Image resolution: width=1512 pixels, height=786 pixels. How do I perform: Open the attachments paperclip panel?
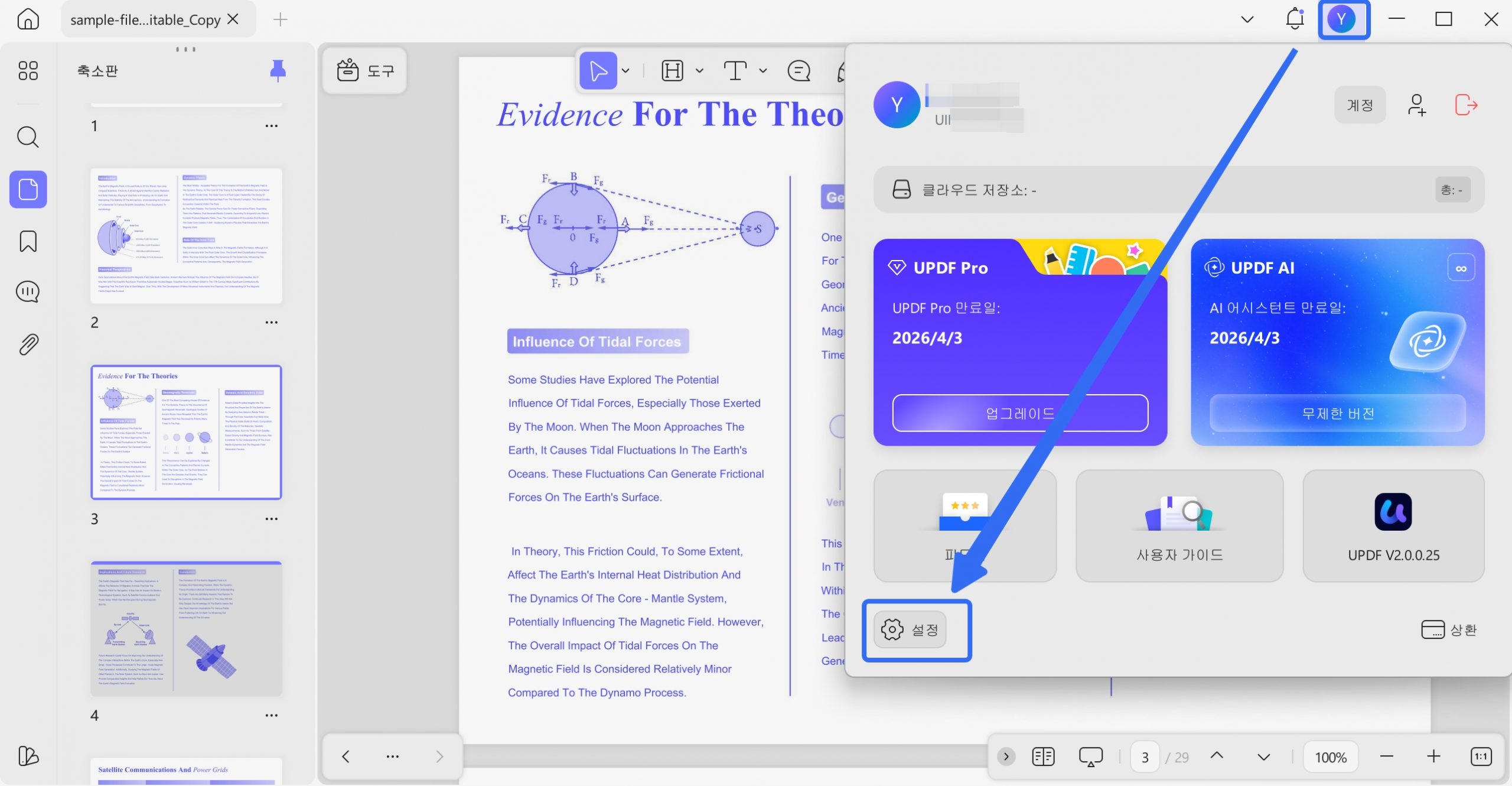point(28,344)
